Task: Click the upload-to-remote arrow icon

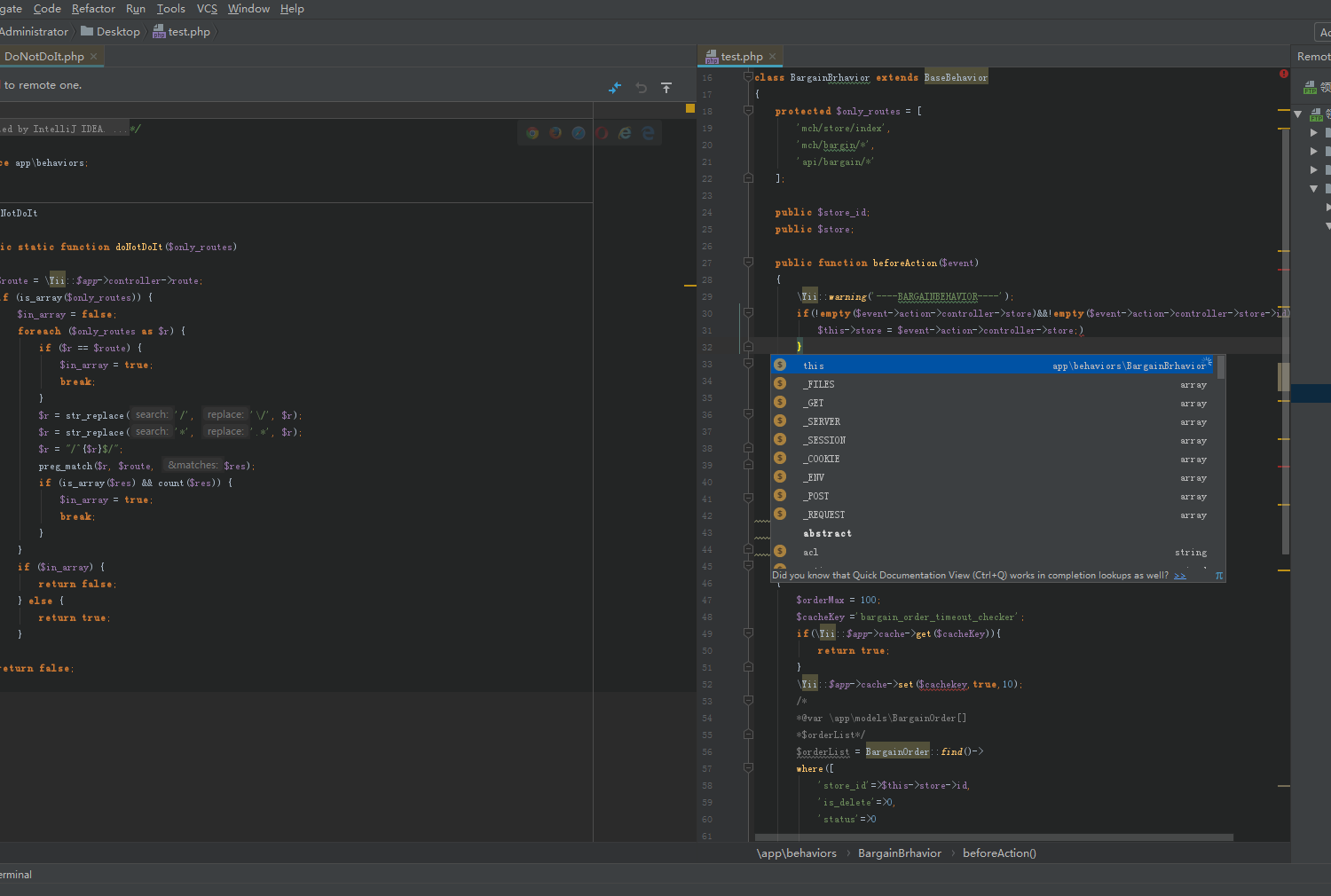Action: [x=666, y=88]
